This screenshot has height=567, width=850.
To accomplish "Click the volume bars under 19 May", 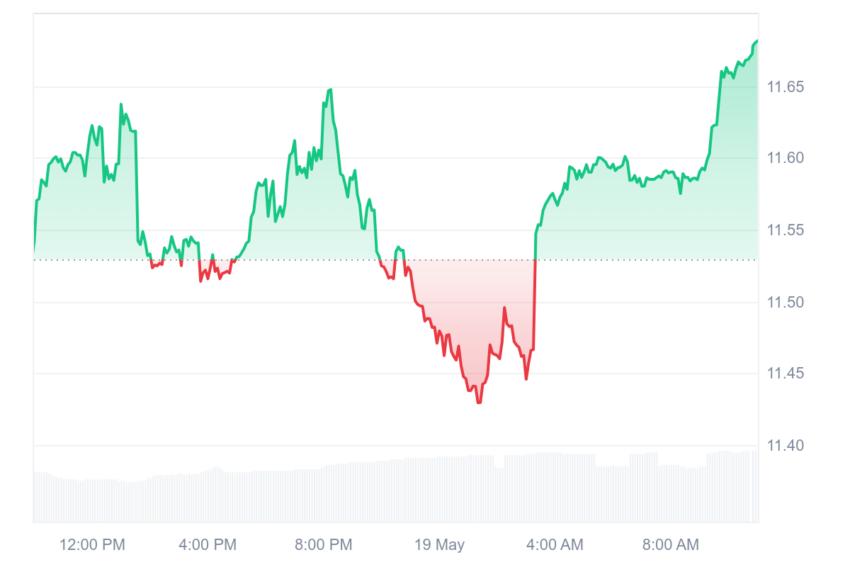I will (440, 489).
